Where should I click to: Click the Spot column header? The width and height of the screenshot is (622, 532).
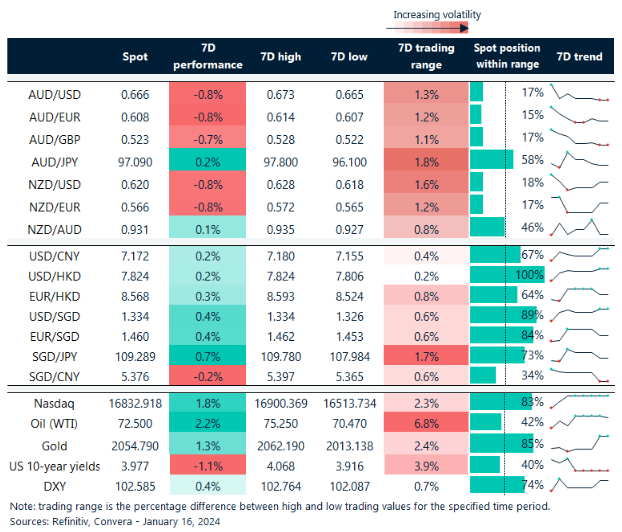click(135, 57)
